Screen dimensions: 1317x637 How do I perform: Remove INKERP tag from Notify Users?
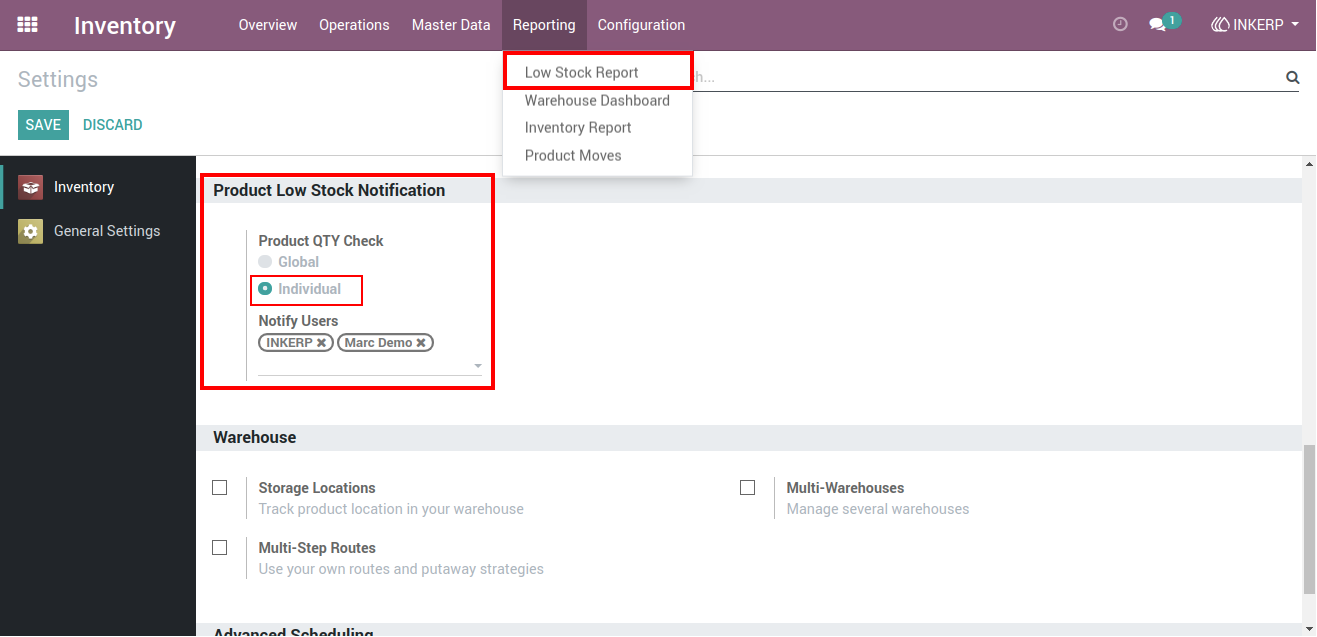pos(321,343)
